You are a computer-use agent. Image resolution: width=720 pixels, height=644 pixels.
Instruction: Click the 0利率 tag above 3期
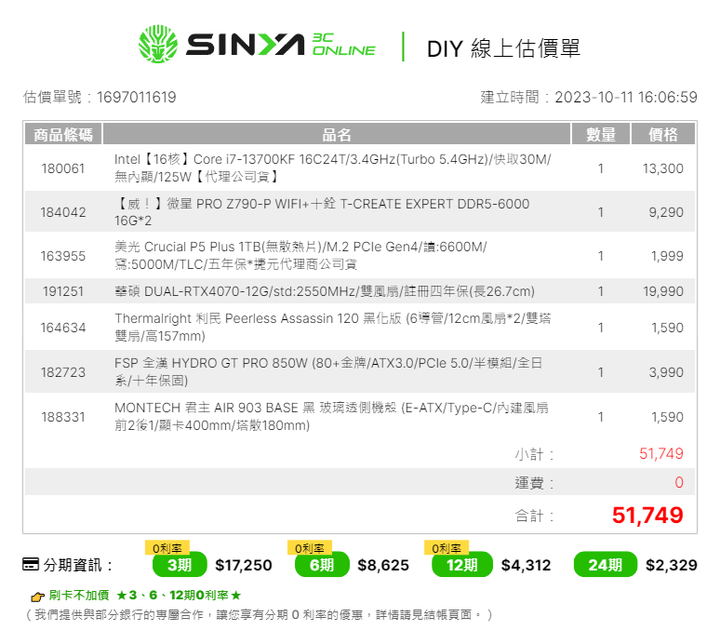(x=167, y=548)
